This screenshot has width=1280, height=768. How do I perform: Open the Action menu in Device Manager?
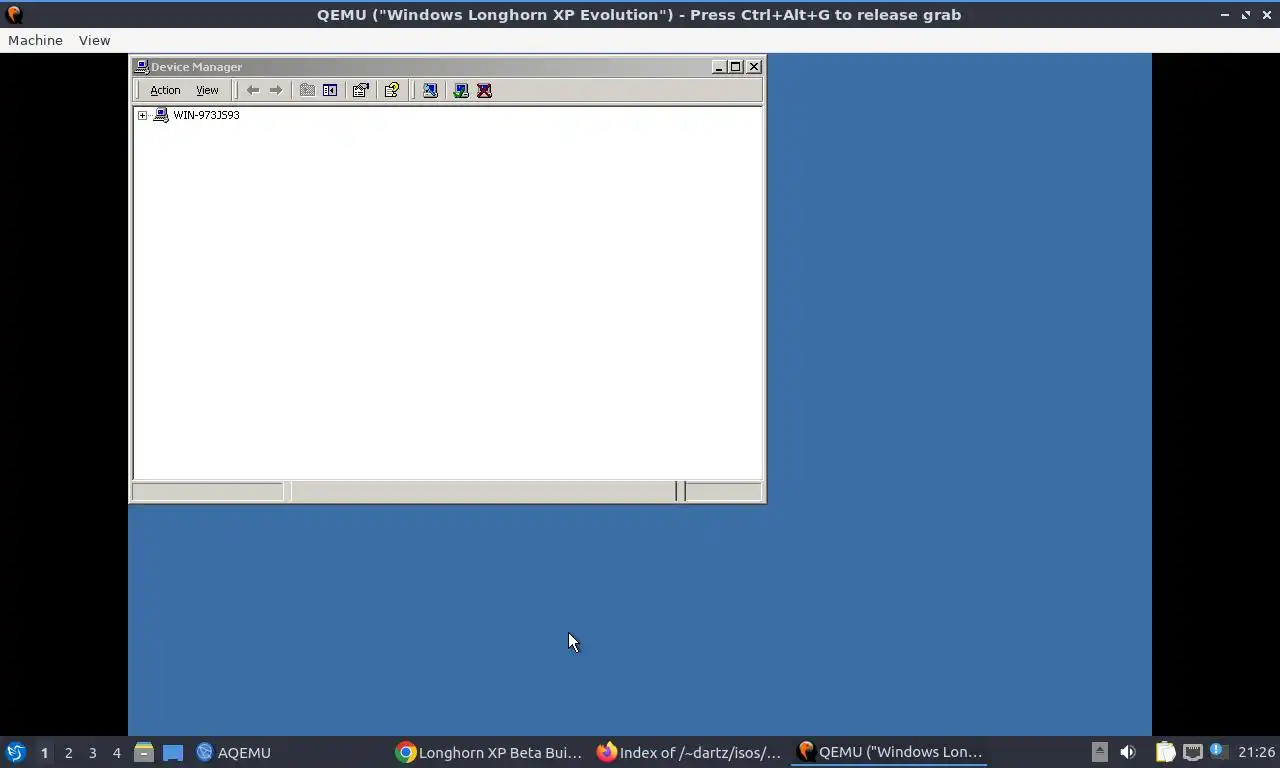click(165, 90)
